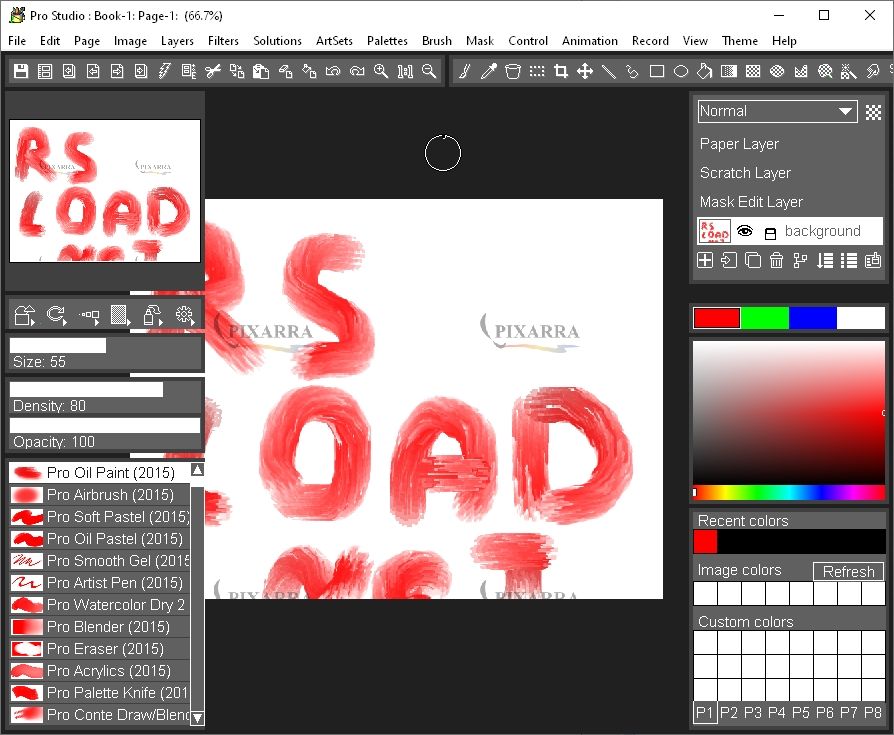
Task: Click the brush Size slider bar
Action: pos(105,346)
